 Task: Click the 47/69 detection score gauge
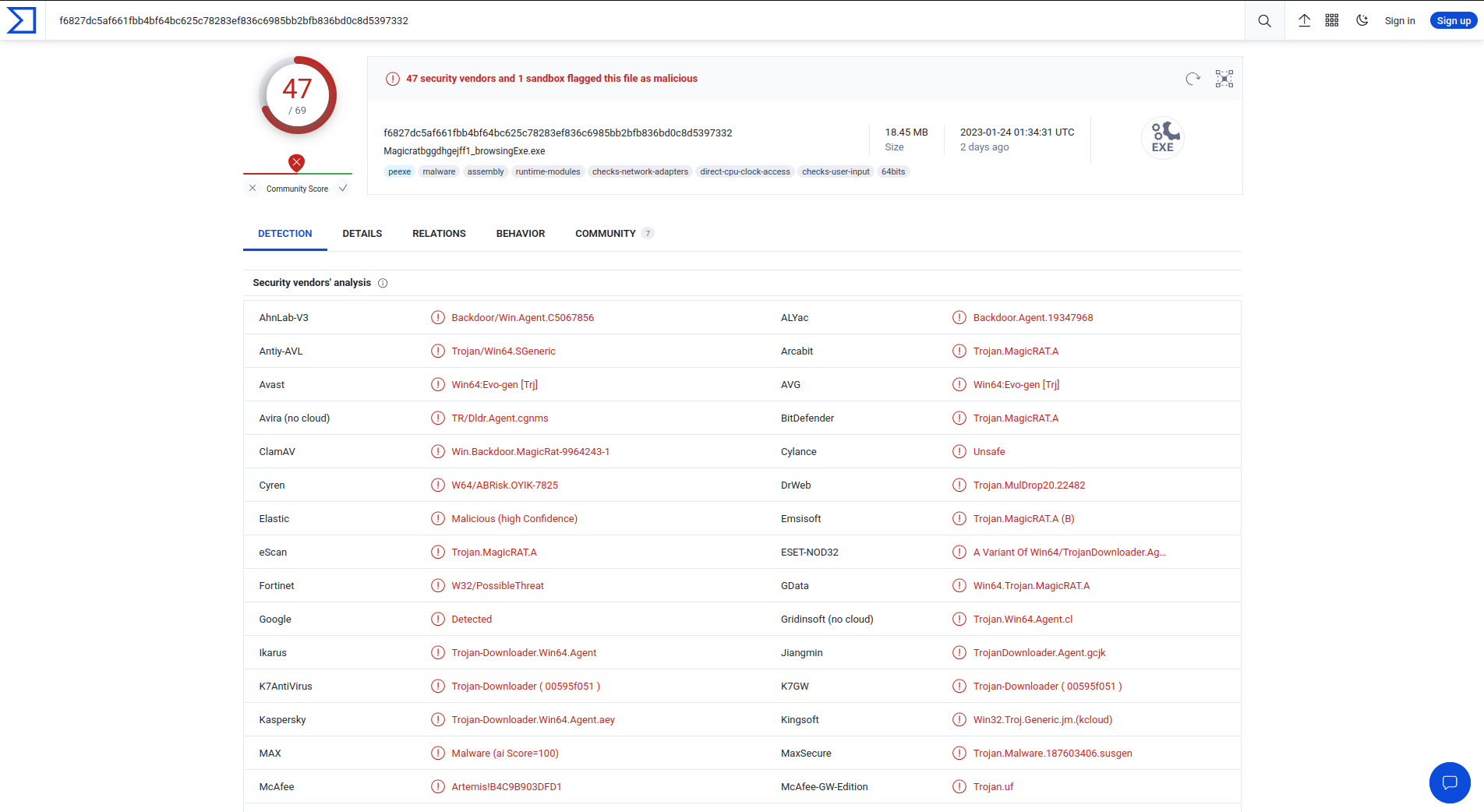click(x=298, y=95)
